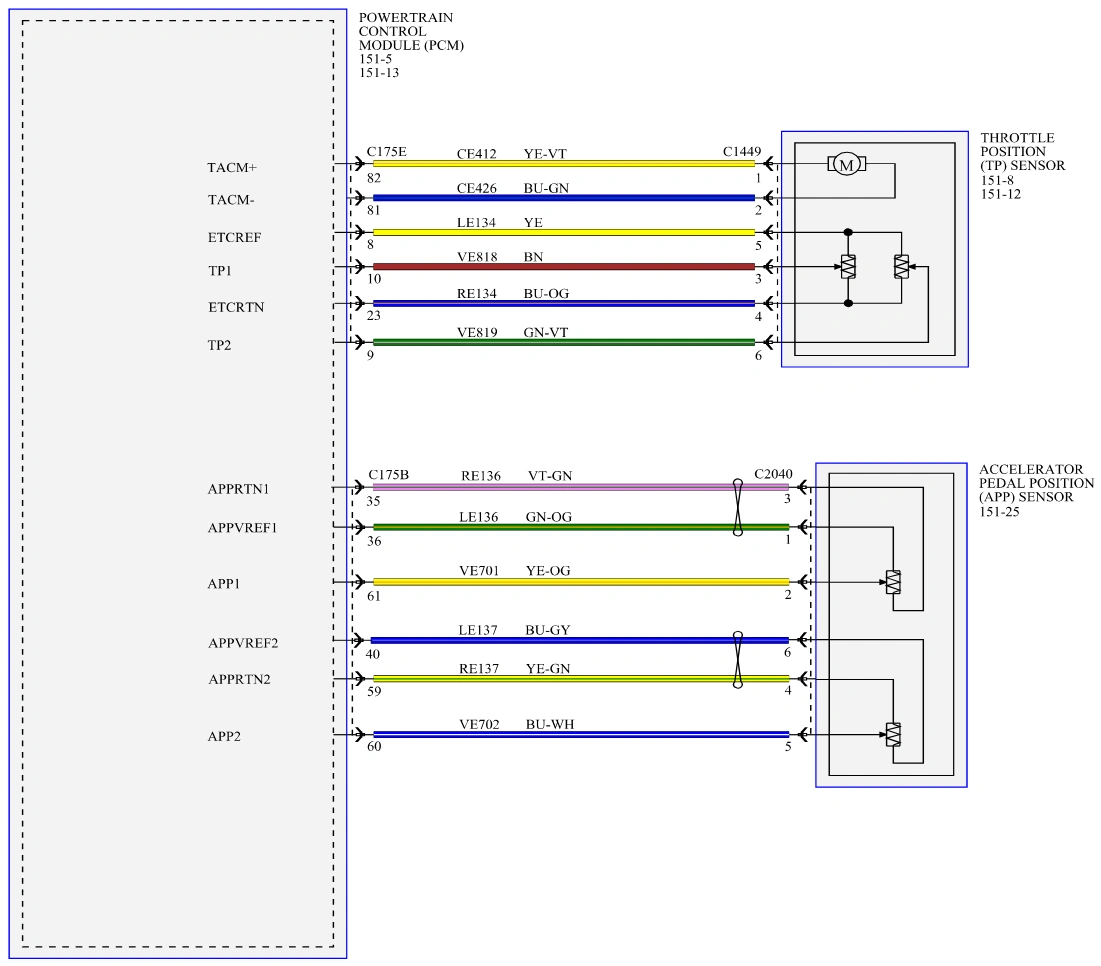
Task: Click the yellow LE134 YE wire
Action: click(x=564, y=232)
